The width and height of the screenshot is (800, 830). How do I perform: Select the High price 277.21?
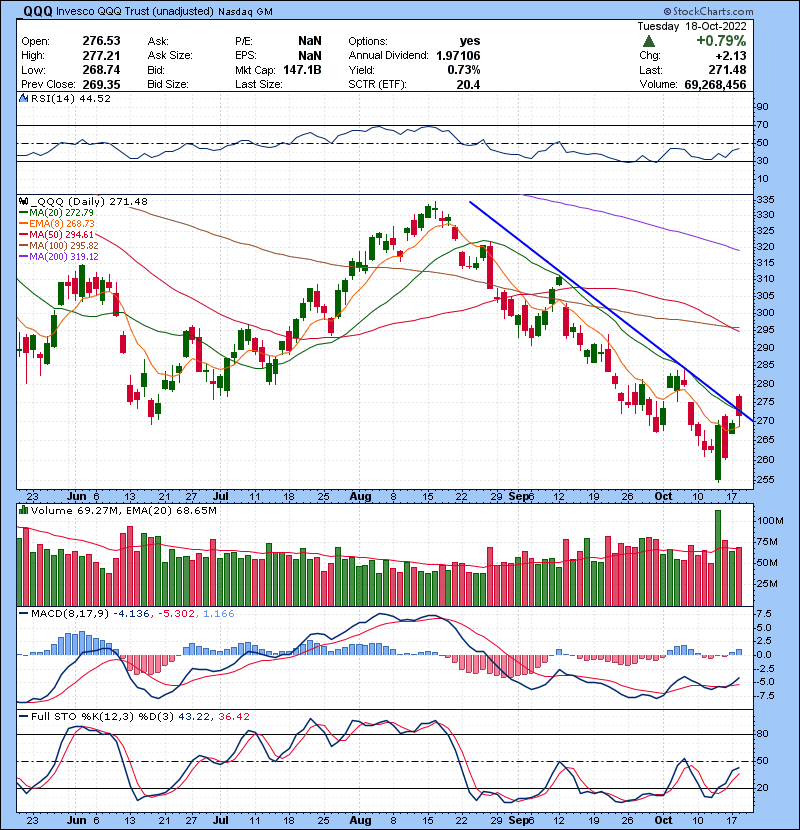(101, 56)
